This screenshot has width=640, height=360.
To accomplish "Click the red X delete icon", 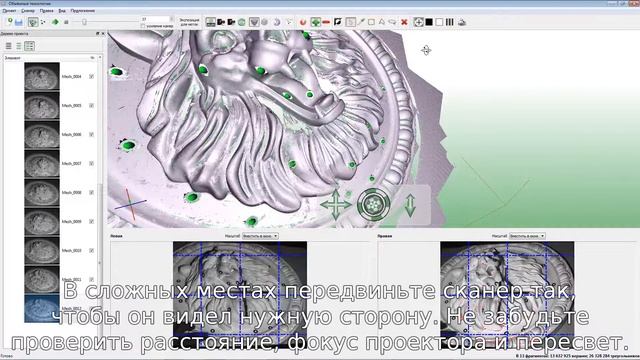I will pyautogui.click(x=404, y=22).
